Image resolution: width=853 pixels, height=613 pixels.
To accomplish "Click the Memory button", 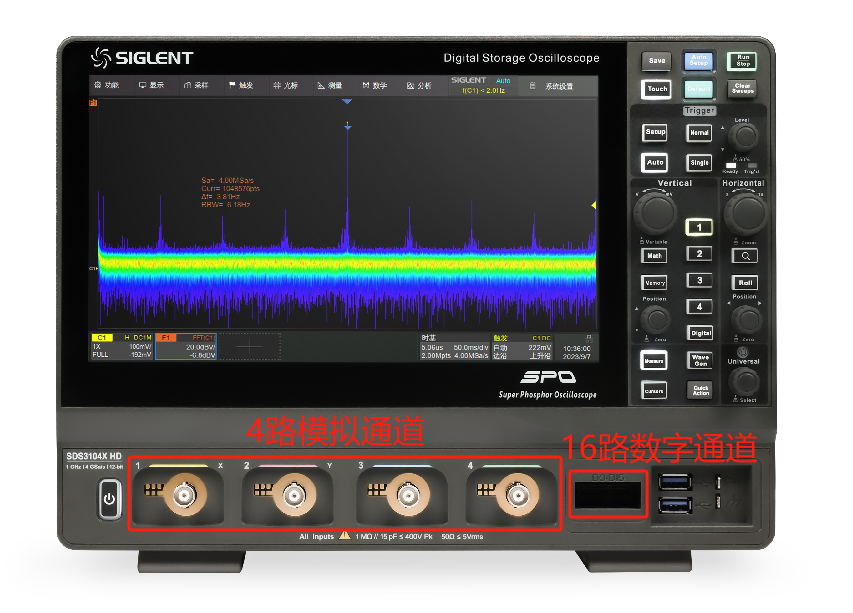I will tap(654, 283).
